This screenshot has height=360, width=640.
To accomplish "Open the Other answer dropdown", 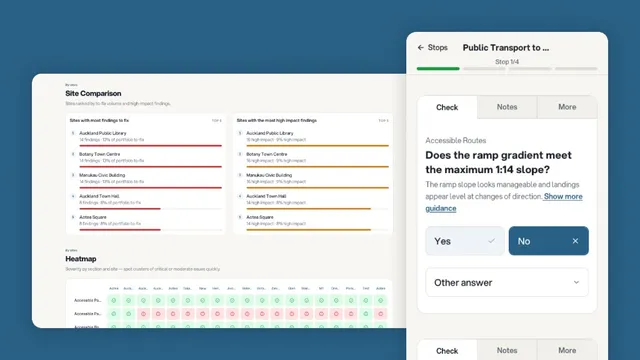I will point(507,282).
